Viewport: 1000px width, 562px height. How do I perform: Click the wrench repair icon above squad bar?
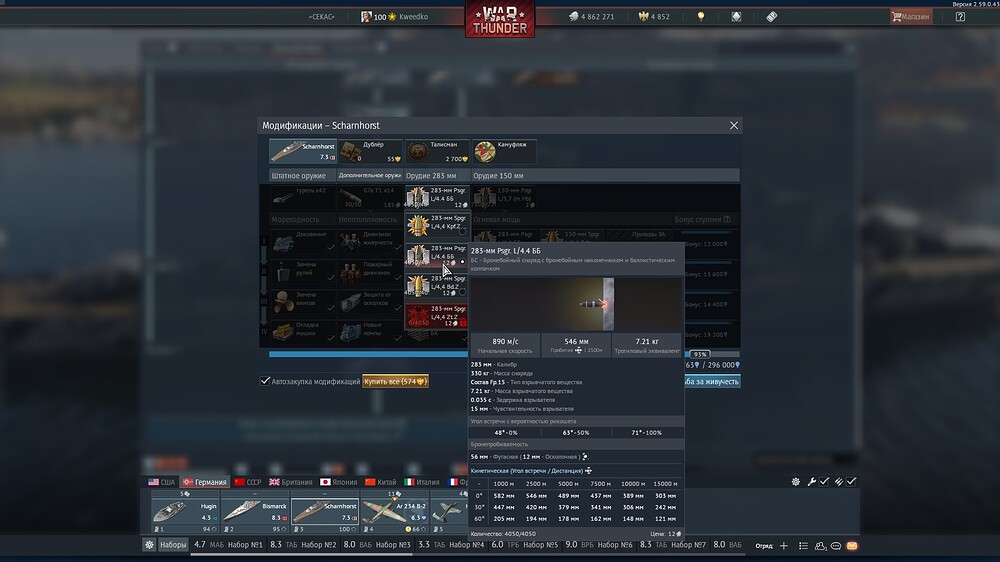pyautogui.click(x=811, y=482)
